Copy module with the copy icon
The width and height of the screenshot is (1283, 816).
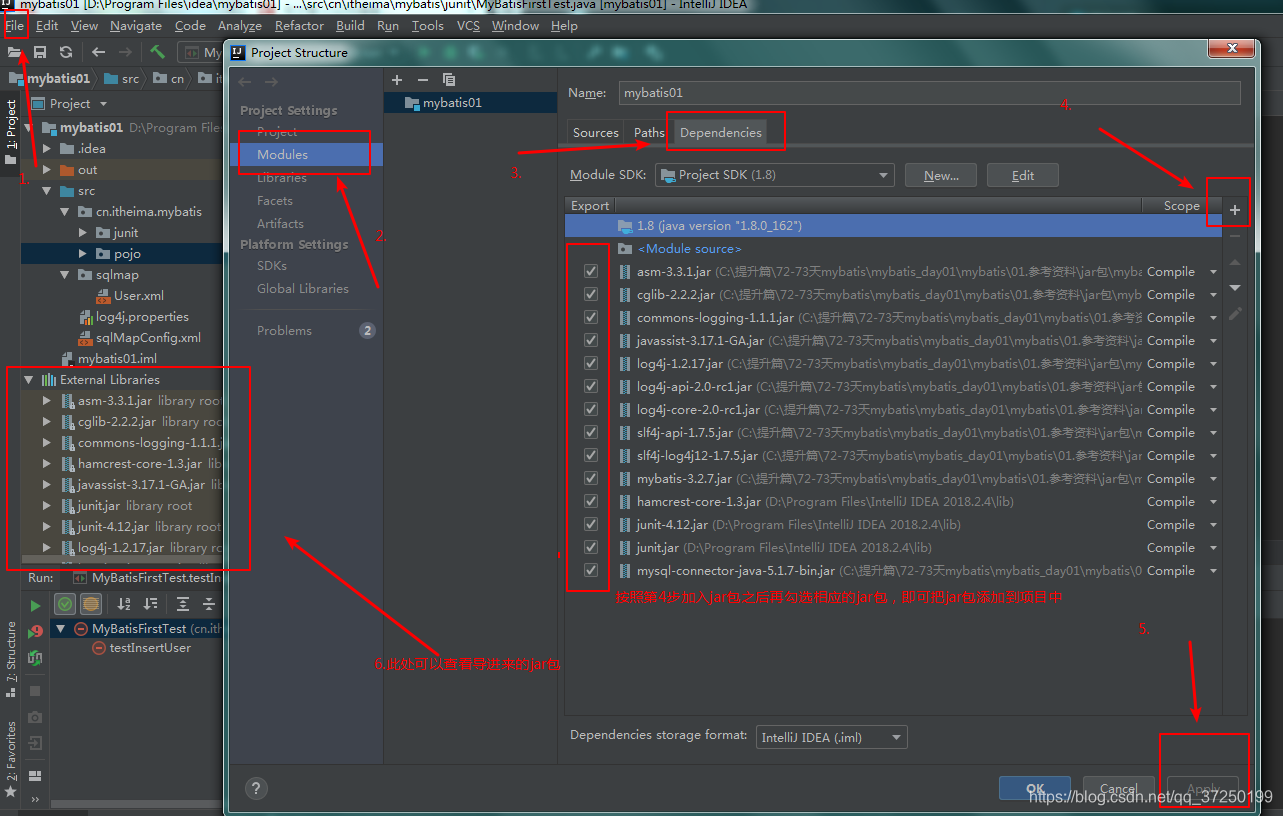449,80
